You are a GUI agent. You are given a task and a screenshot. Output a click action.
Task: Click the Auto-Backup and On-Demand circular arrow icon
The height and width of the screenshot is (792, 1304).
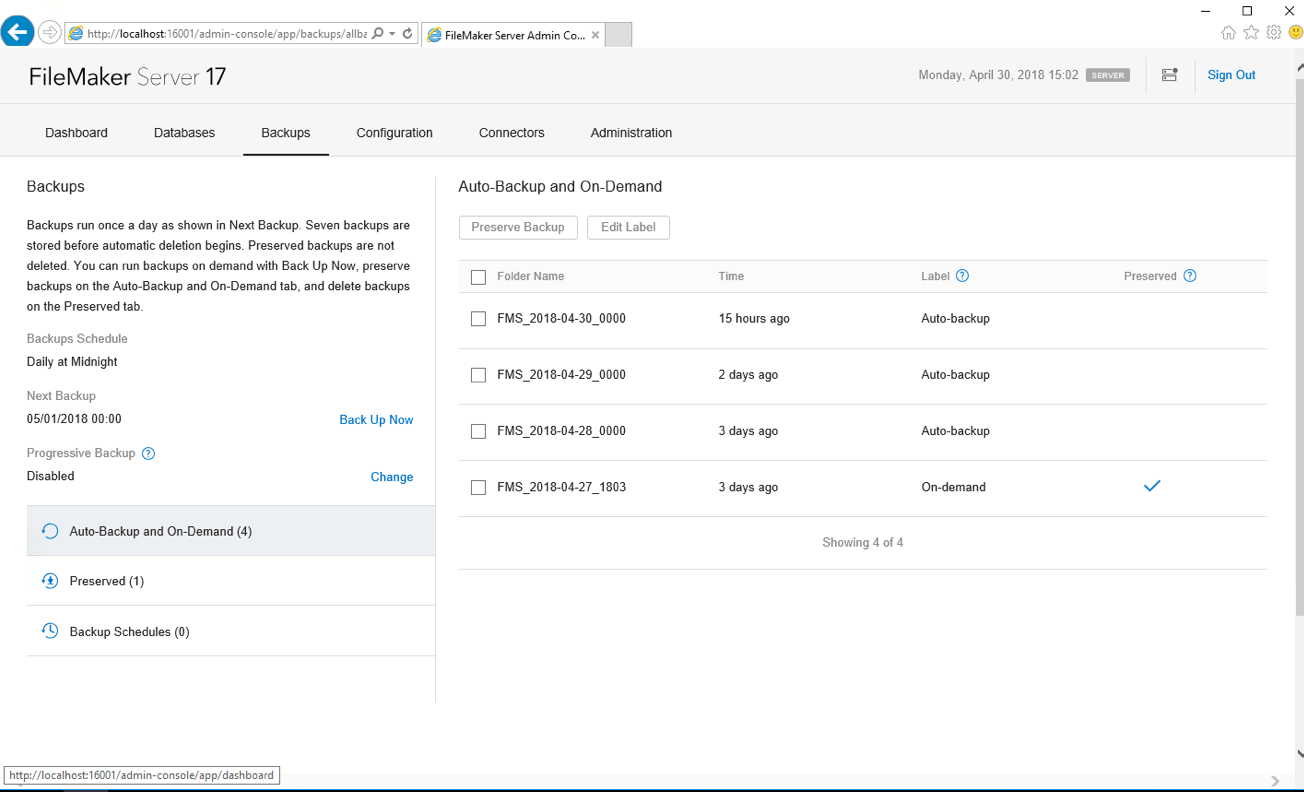pyautogui.click(x=50, y=531)
